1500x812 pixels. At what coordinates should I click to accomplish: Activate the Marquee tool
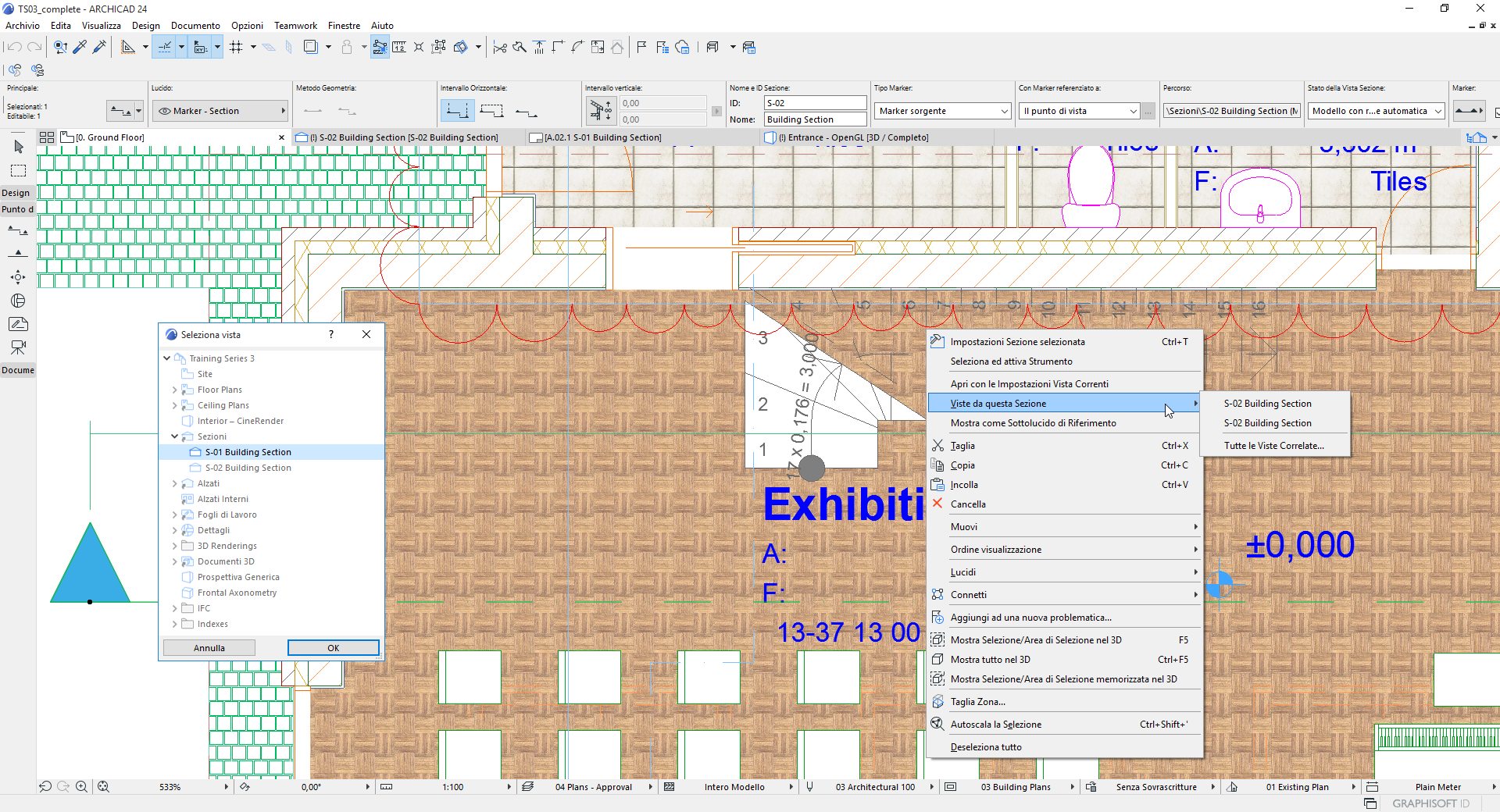[x=19, y=170]
